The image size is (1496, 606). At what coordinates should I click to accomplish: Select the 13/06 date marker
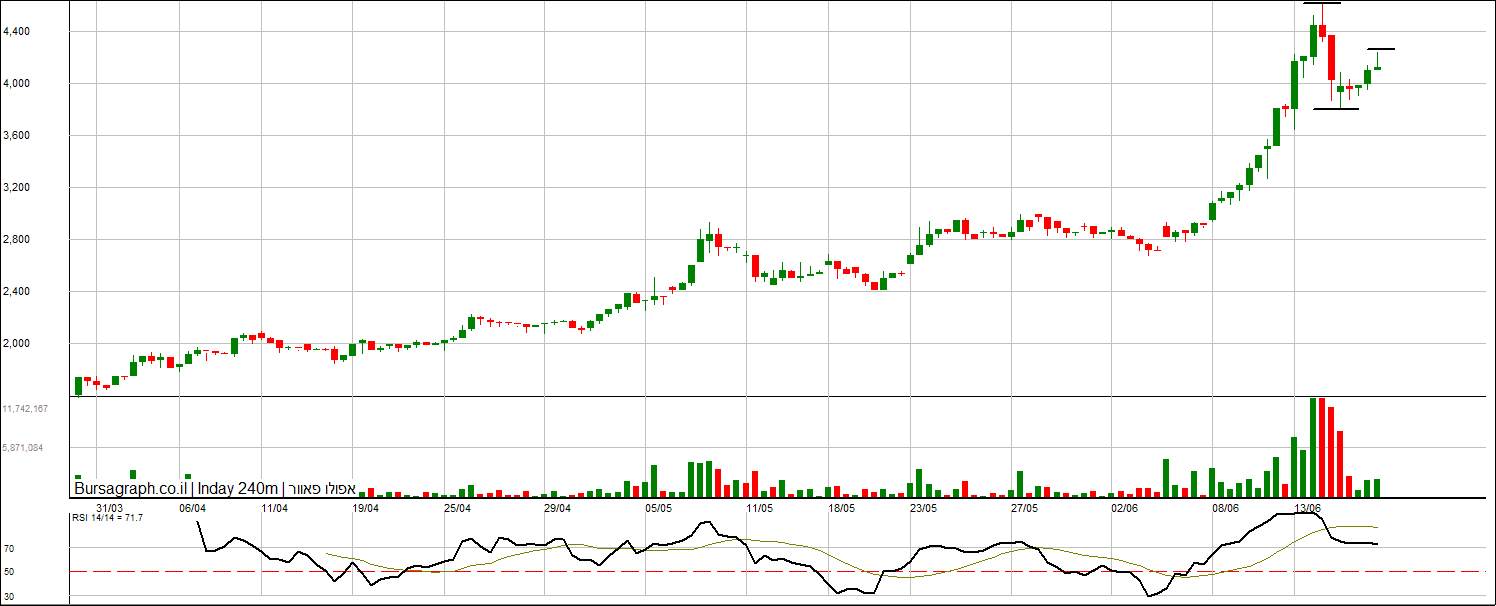click(x=1309, y=508)
